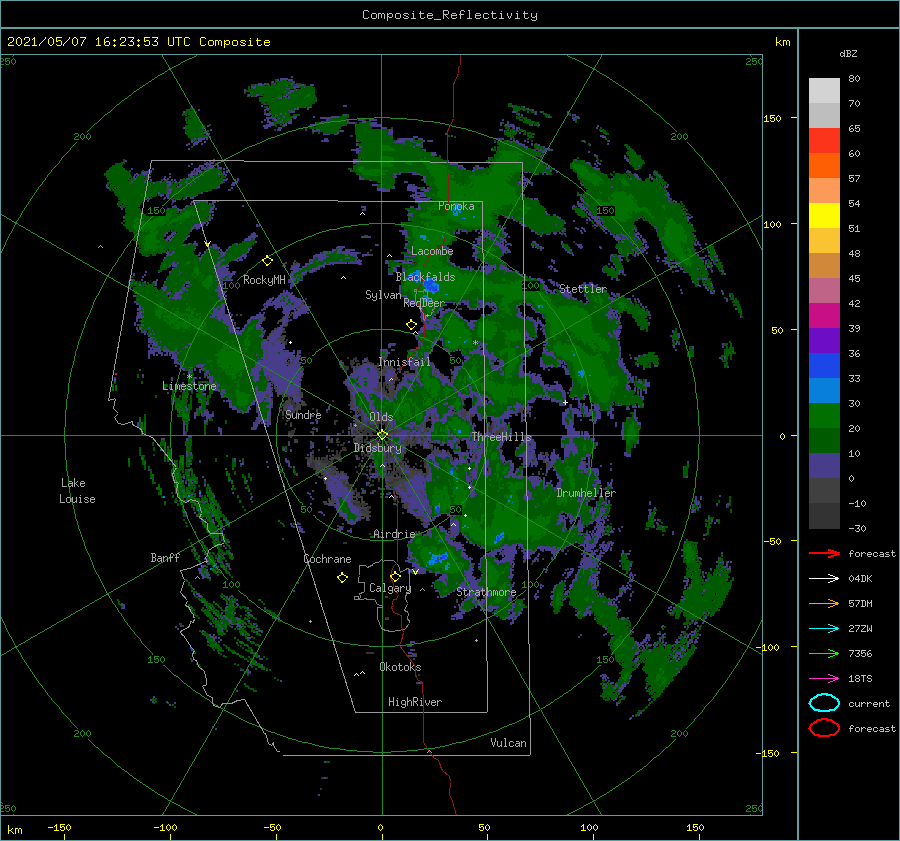Screen dimensions: 900x841
Task: Click the cyan 27ZW arrow in the legend
Action: [x=824, y=629]
